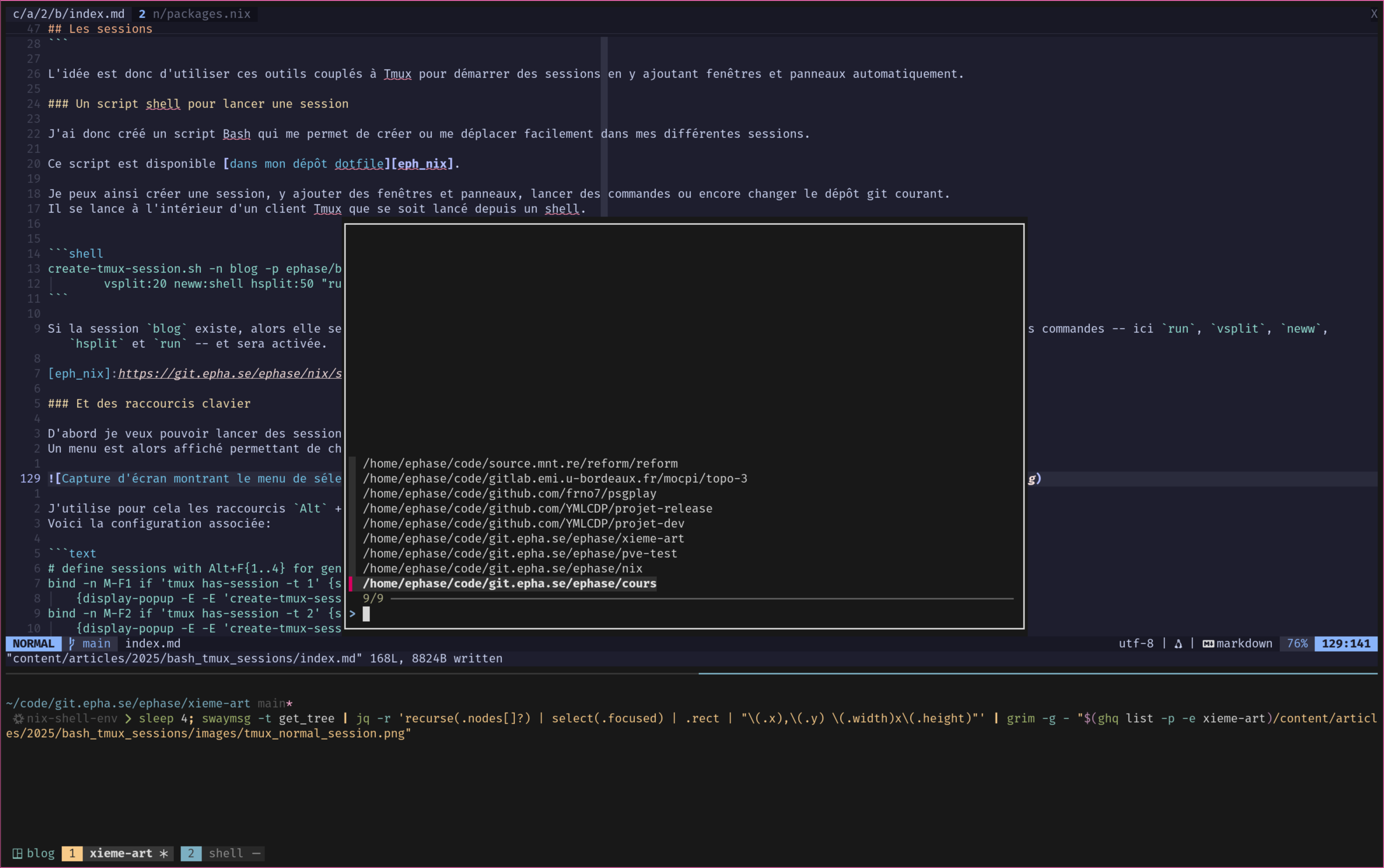
Task: Click the '# define sessions with Alt+F' comment line
Action: pos(194,568)
